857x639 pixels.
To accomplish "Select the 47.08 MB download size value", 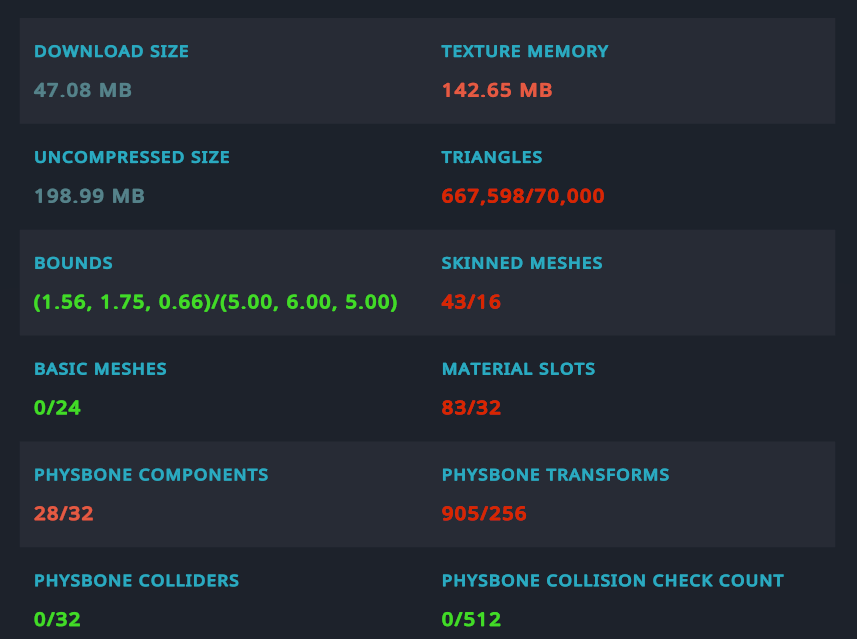I will 83,90.
